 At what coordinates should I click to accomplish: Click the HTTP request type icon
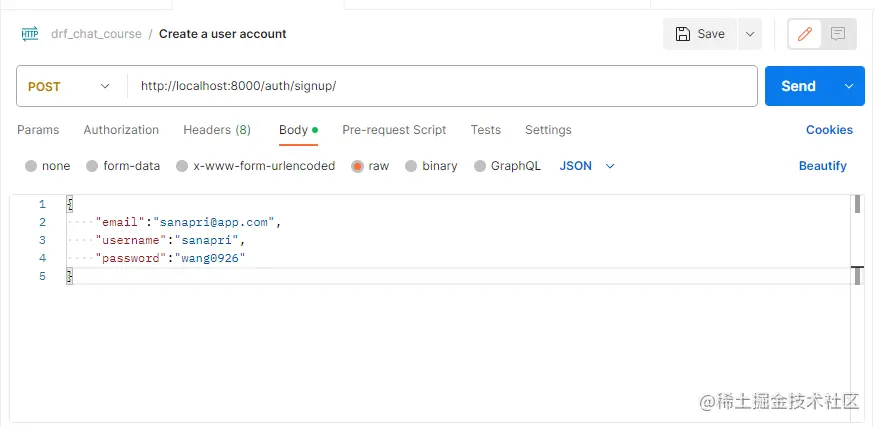point(30,33)
